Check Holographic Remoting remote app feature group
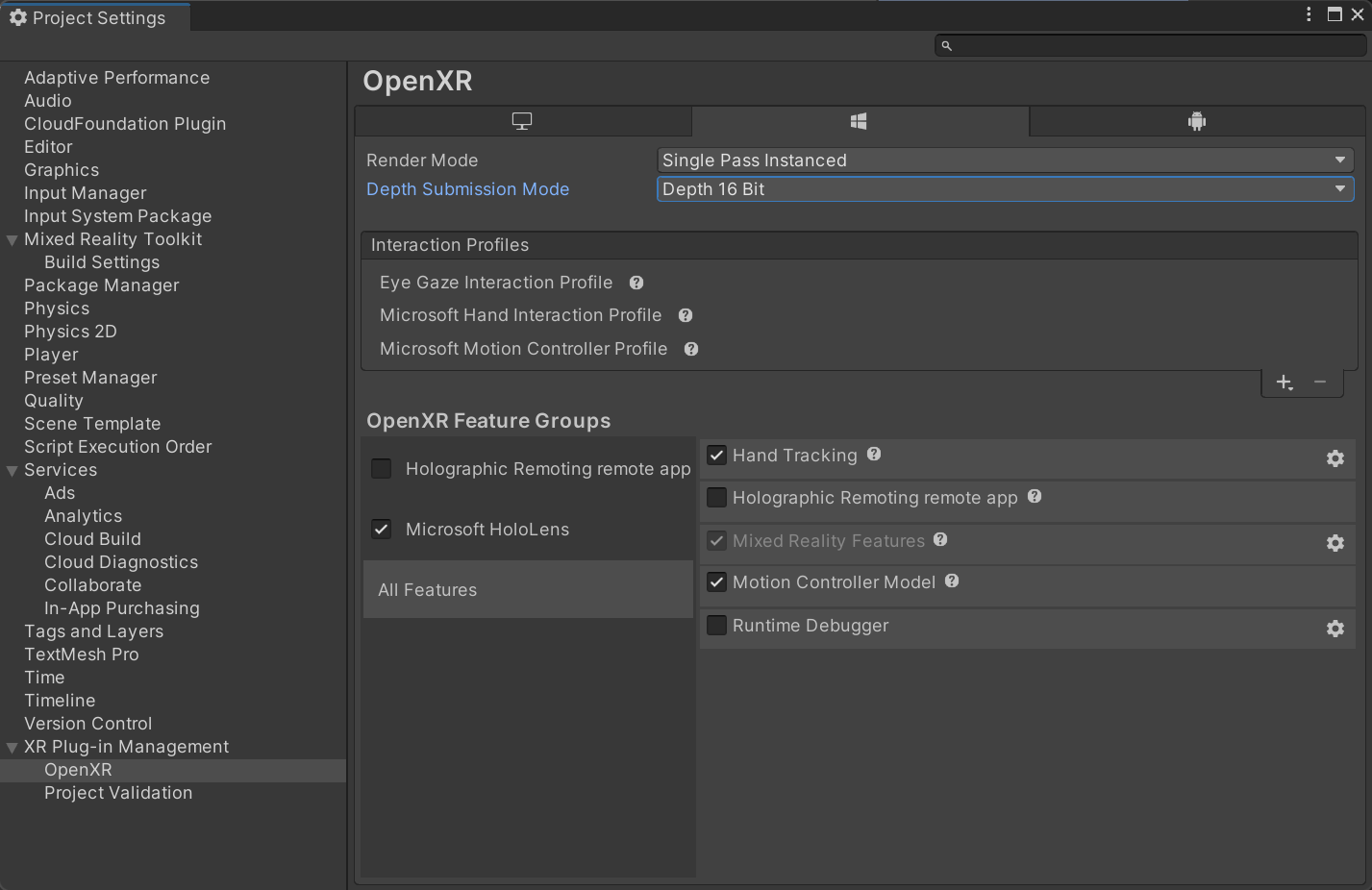Image resolution: width=1372 pixels, height=890 pixels. [382, 468]
